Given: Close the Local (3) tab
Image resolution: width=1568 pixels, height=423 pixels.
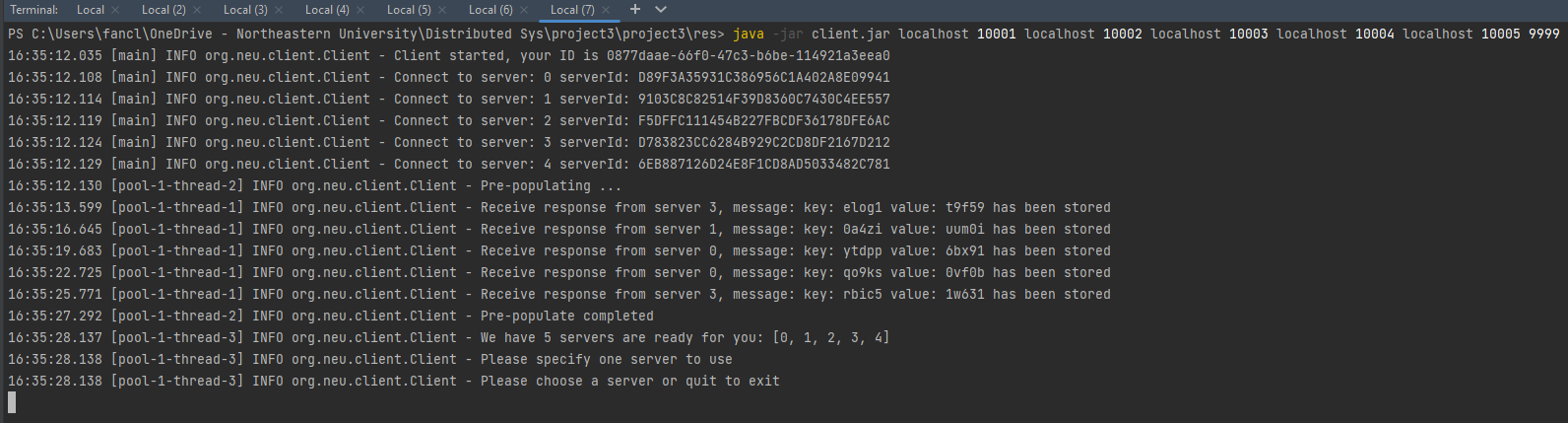Looking at the screenshot, I should coord(279,10).
